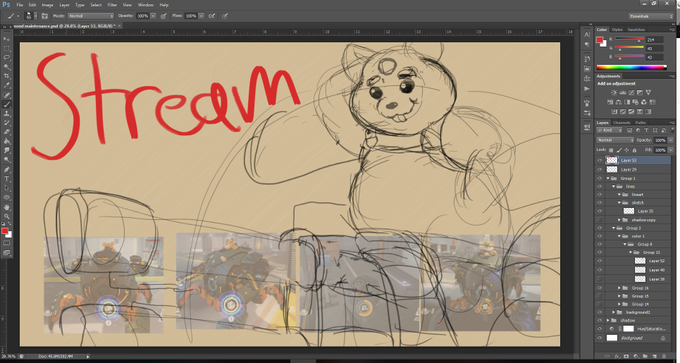
Task: Select the Brush tool in the toolbox
Action: coord(7,104)
